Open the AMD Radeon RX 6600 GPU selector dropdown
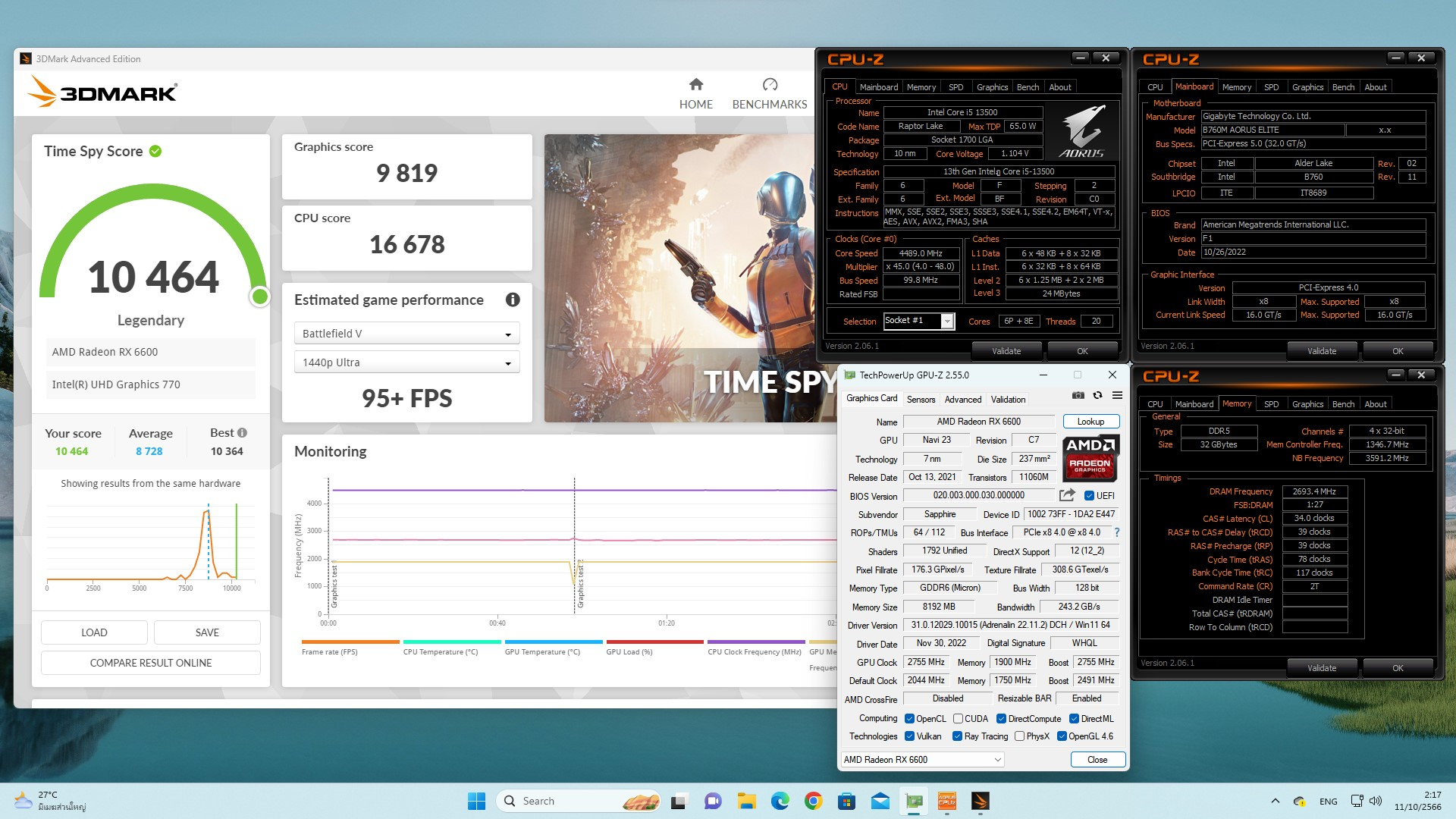This screenshot has height=819, width=1456. click(923, 760)
